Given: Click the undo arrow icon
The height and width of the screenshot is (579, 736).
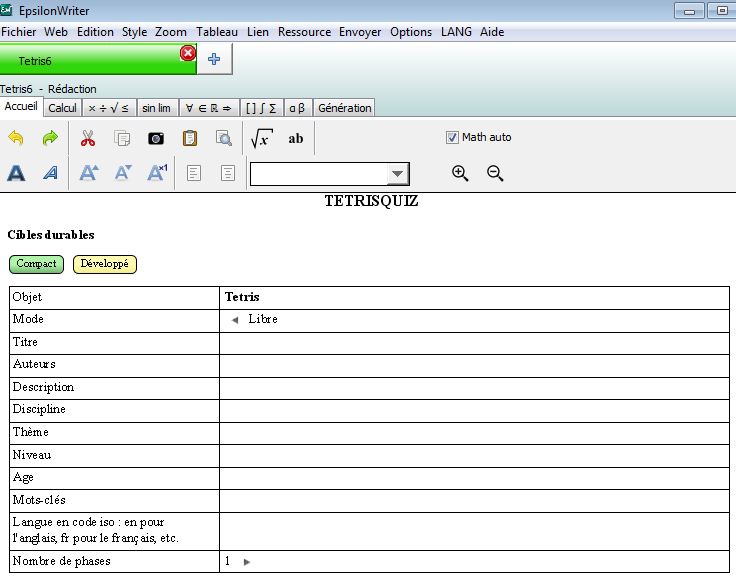Looking at the screenshot, I should point(16,138).
